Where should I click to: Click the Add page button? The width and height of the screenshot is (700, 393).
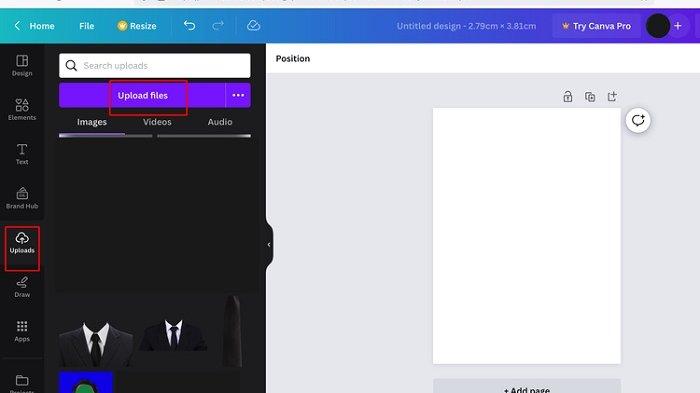(527, 387)
